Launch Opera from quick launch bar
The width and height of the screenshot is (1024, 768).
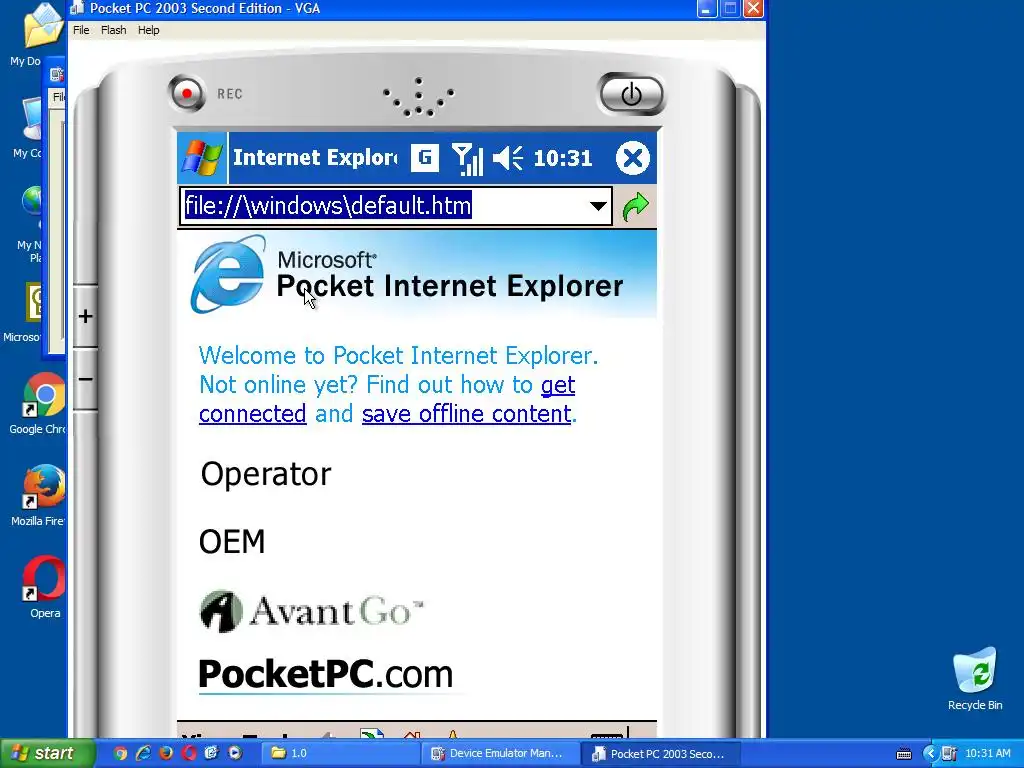[x=189, y=753]
